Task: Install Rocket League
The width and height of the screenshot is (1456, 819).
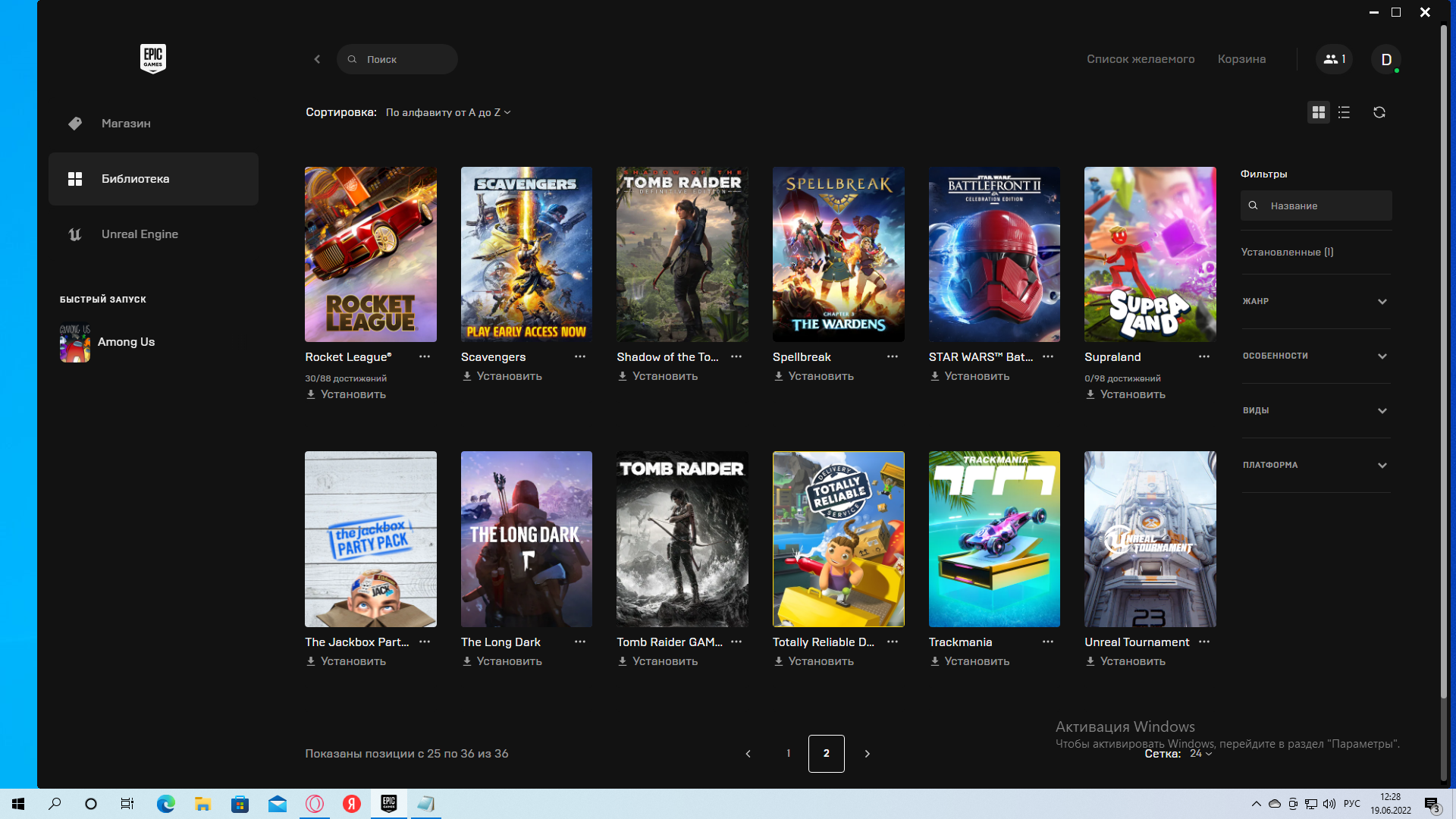Action: pyautogui.click(x=346, y=394)
